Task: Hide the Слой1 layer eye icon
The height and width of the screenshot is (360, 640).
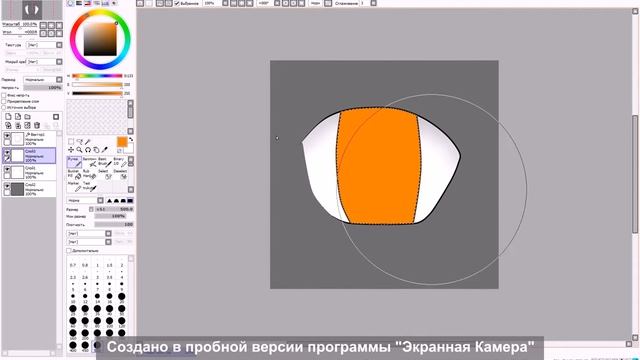Action: click(7, 169)
